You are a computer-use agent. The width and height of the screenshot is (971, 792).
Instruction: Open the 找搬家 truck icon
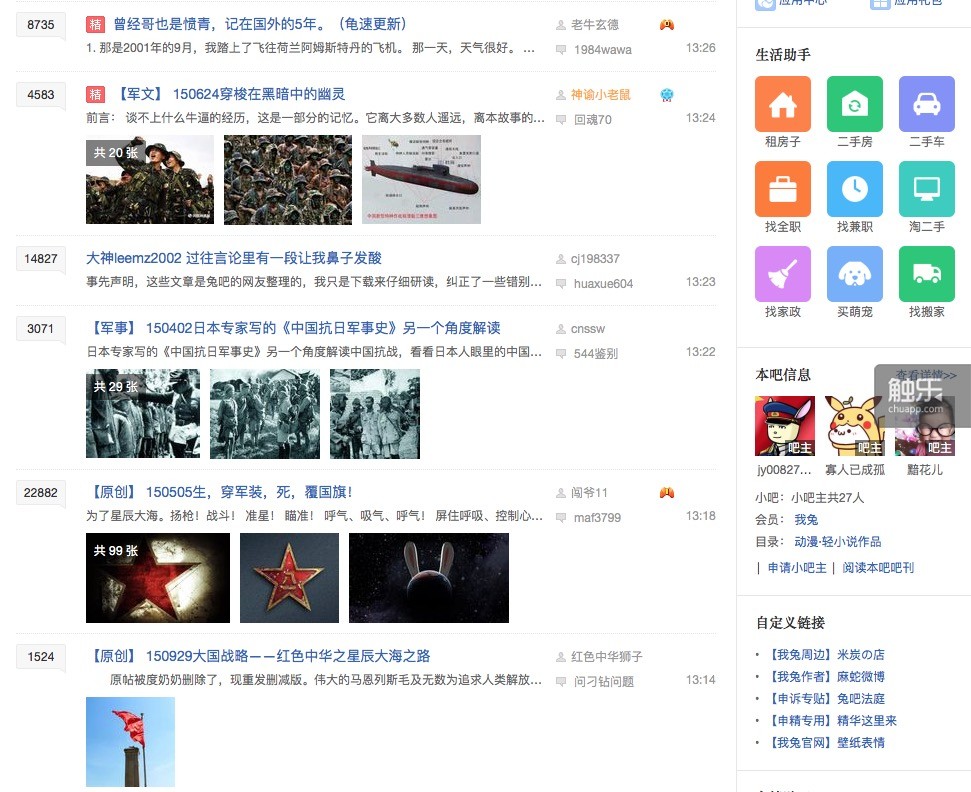[926, 274]
